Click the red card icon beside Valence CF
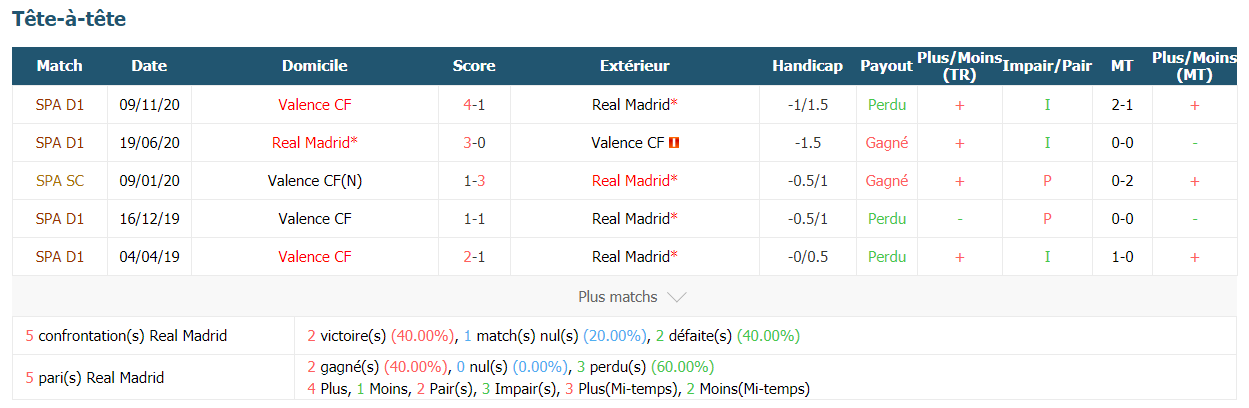1249x408 pixels. tap(675, 143)
